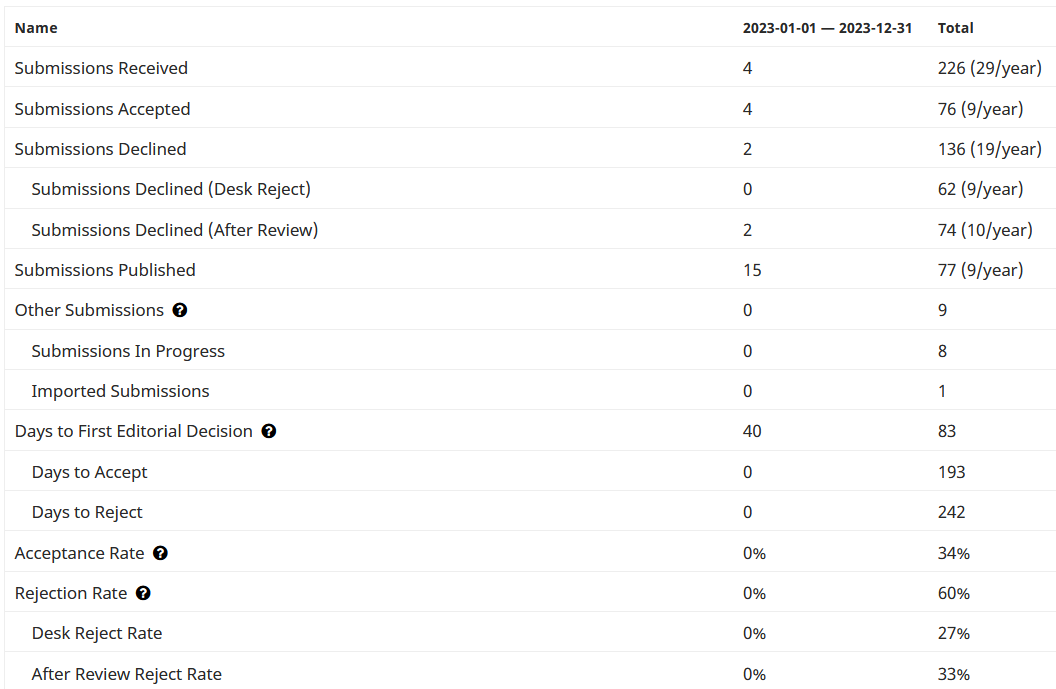Click the 226 (29/year) total value
This screenshot has height=689, width=1056.
point(989,68)
